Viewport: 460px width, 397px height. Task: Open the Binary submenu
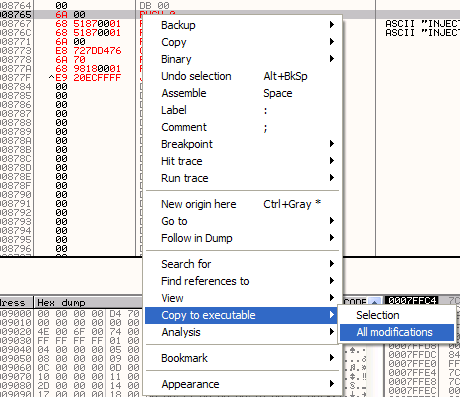click(x=242, y=59)
